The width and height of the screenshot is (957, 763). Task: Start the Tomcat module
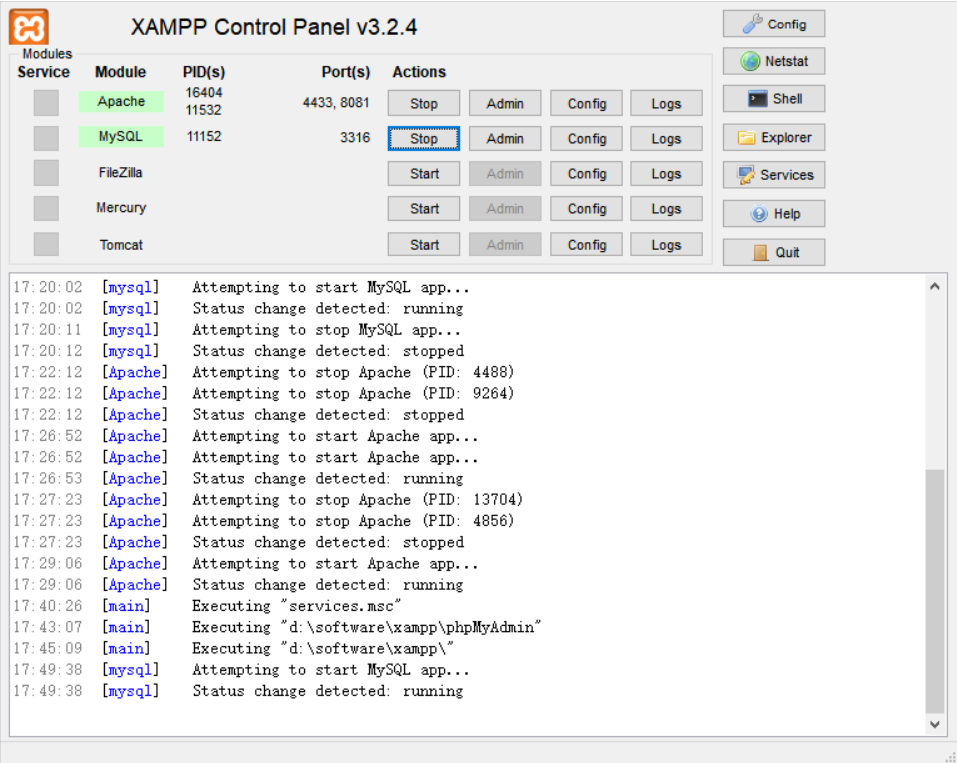click(x=424, y=245)
